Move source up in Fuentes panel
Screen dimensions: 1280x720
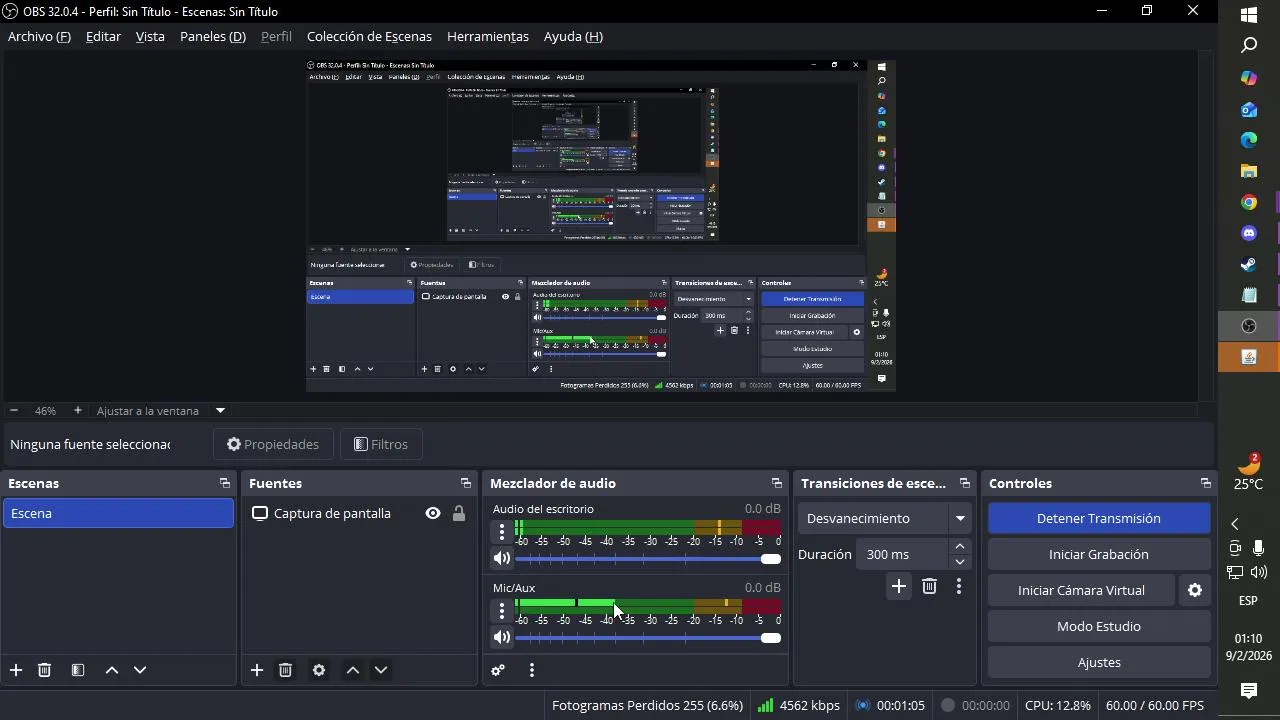pos(353,670)
